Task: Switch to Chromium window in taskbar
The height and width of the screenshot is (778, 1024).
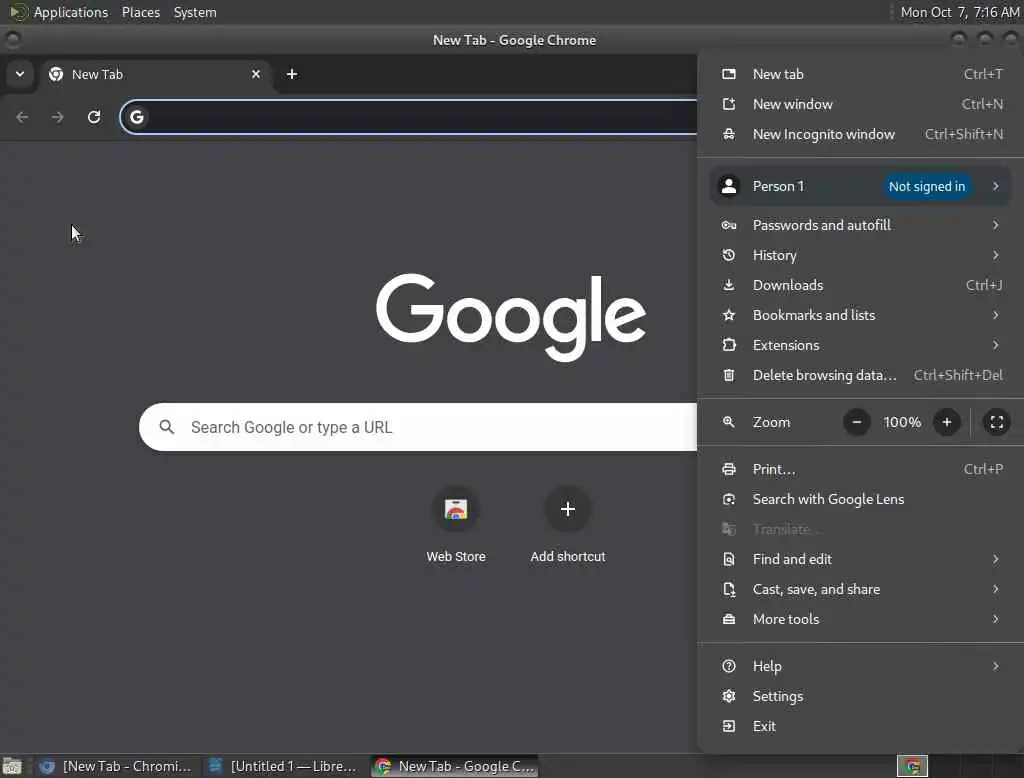Action: click(x=115, y=766)
